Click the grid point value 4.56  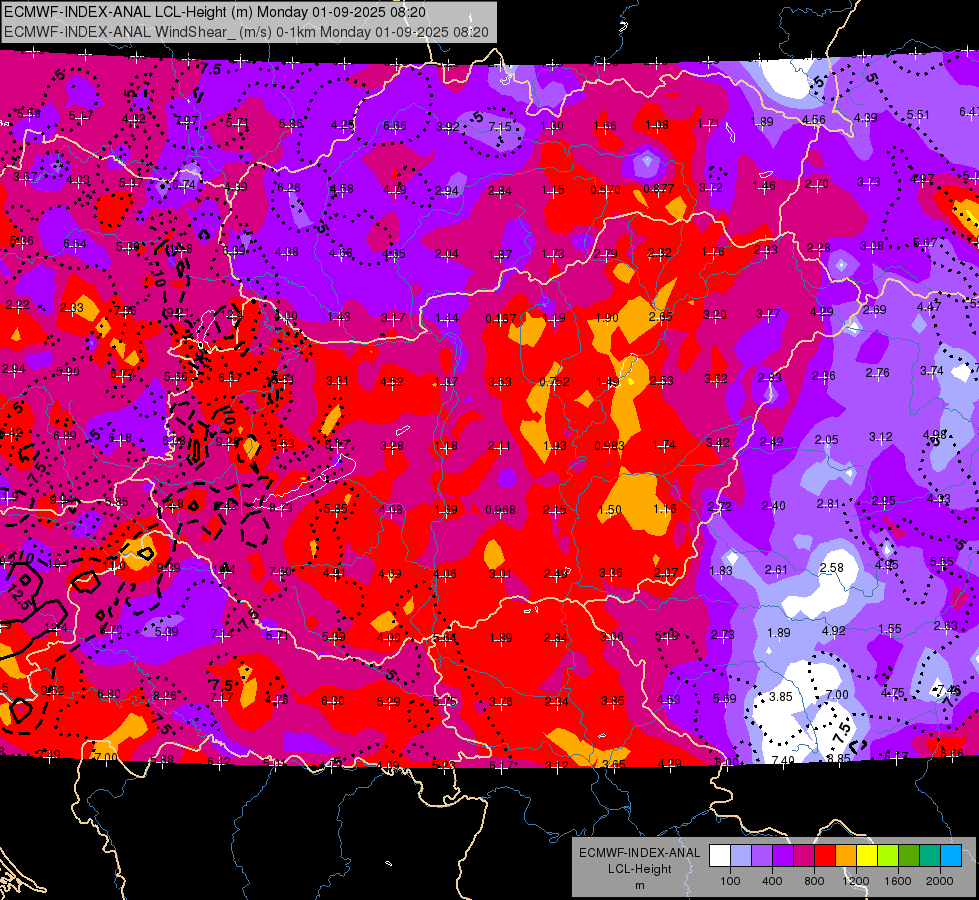[814, 119]
